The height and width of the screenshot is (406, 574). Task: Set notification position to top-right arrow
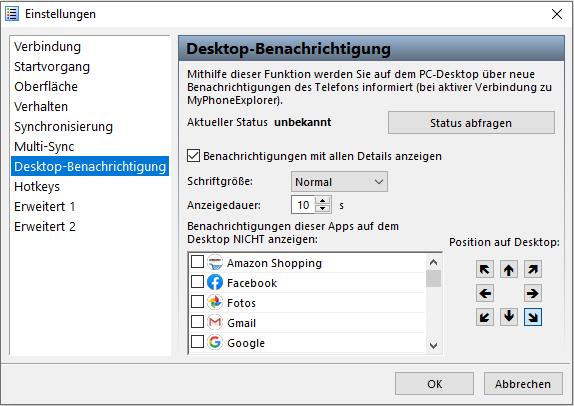coord(533,269)
